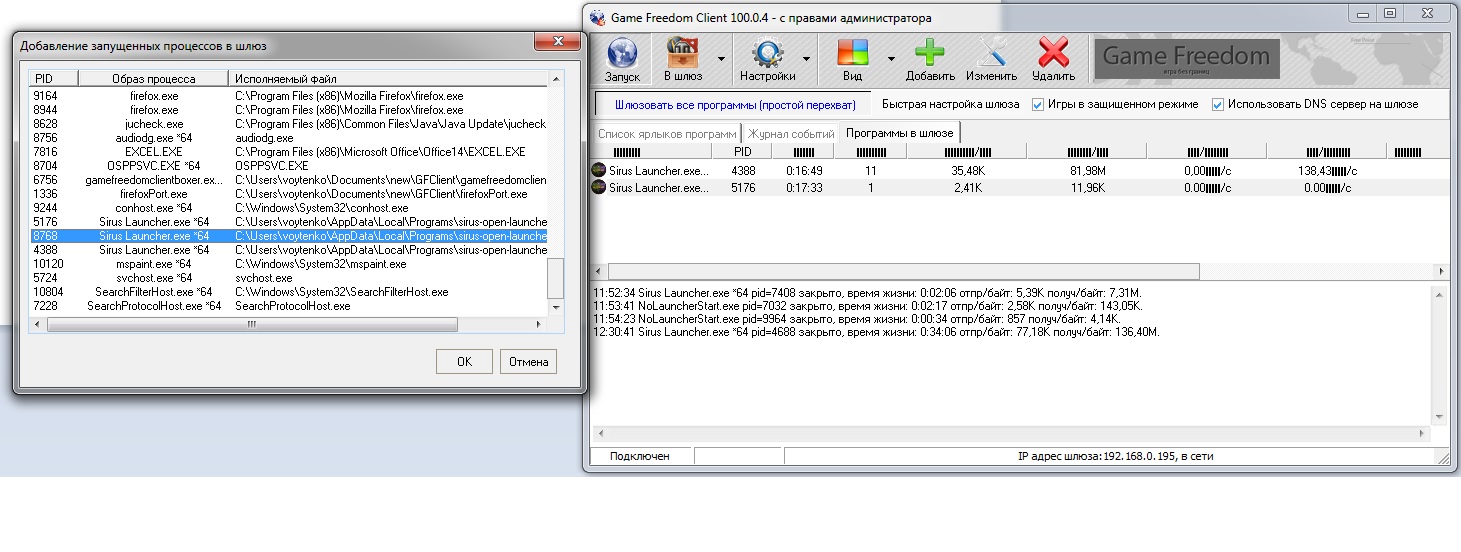Click the green plus Добавить icon
The height and width of the screenshot is (552, 1461).
coord(930,53)
